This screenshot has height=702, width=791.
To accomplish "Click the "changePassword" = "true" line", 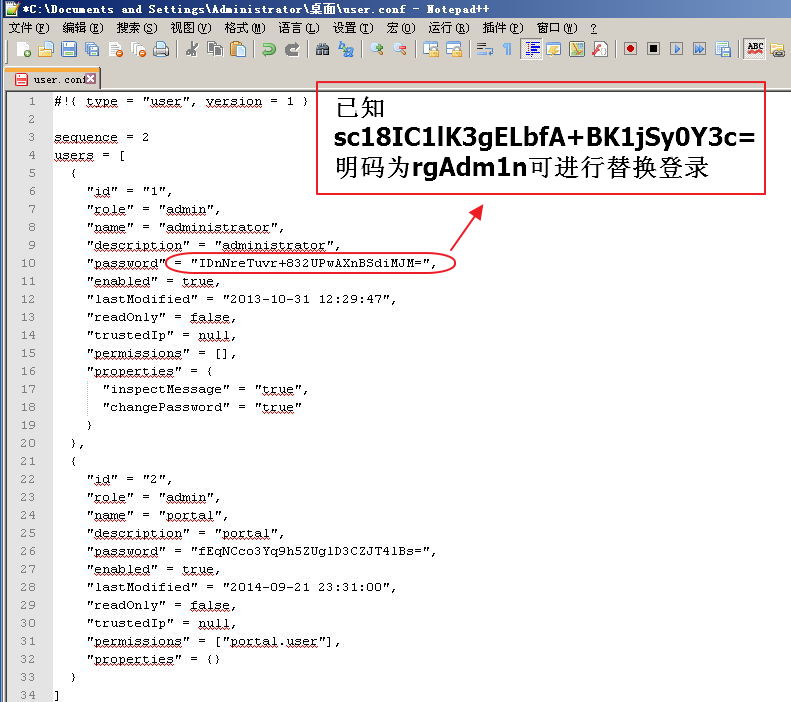I will pyautogui.click(x=202, y=407).
